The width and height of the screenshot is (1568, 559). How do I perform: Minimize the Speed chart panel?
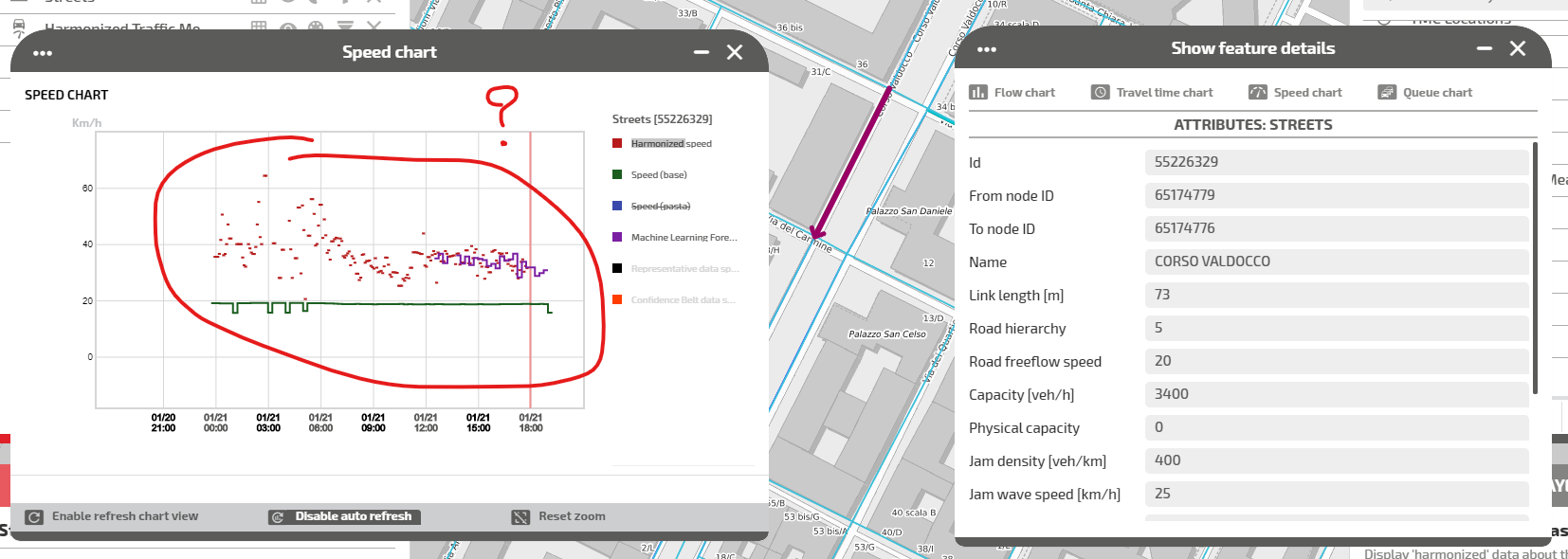[x=702, y=52]
